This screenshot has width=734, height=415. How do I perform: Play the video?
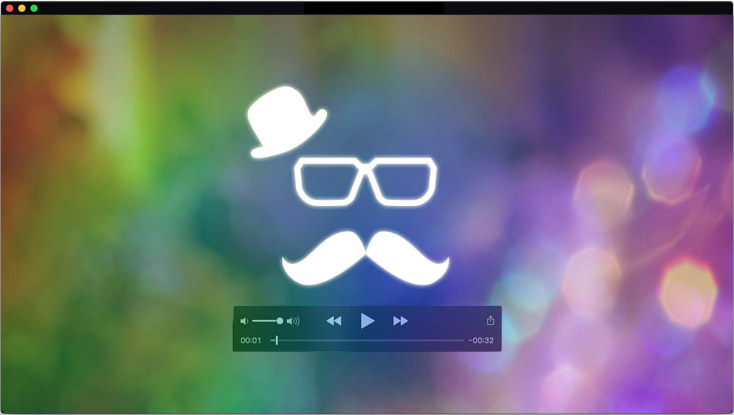(367, 321)
